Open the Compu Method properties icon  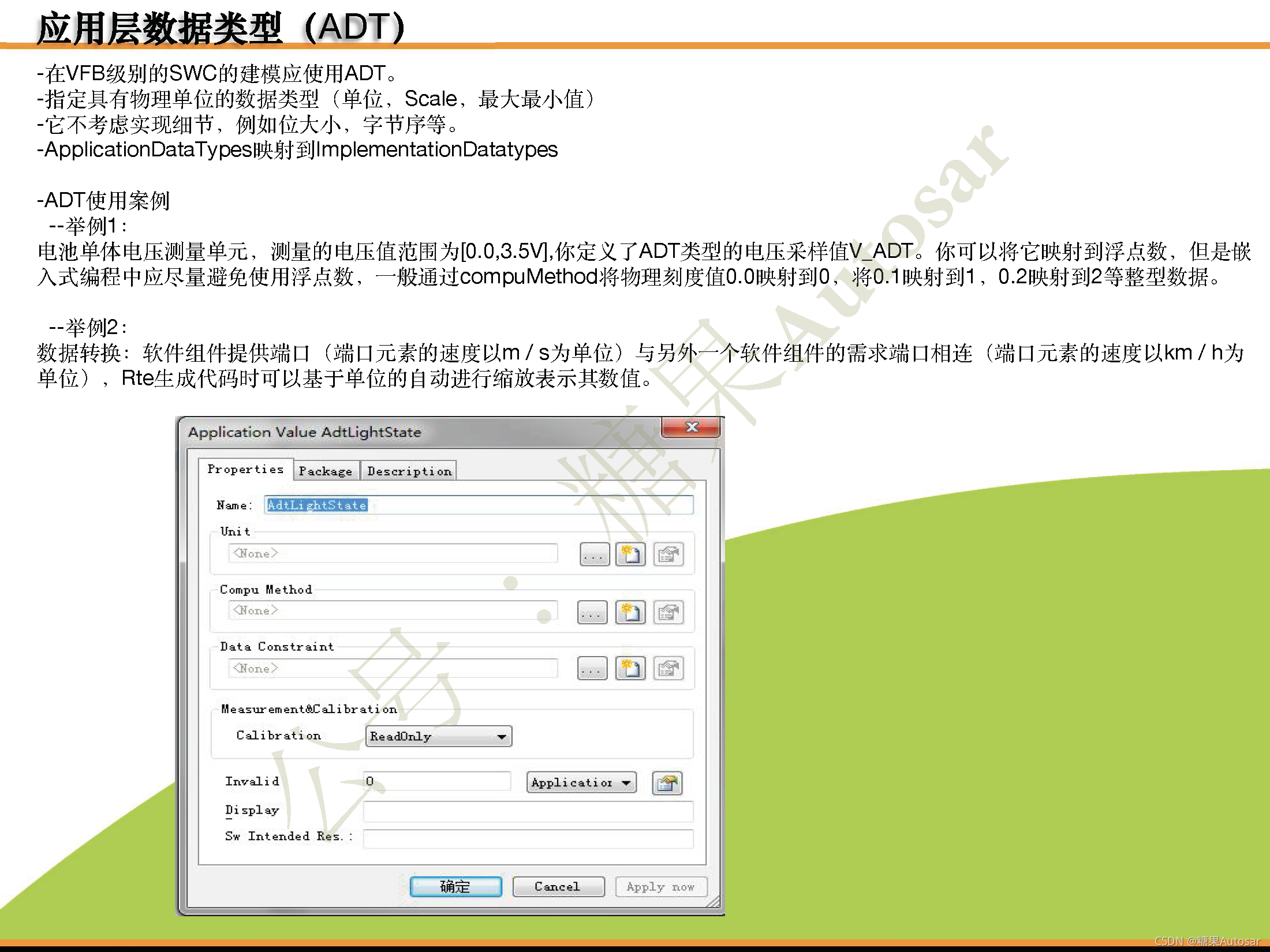668,612
